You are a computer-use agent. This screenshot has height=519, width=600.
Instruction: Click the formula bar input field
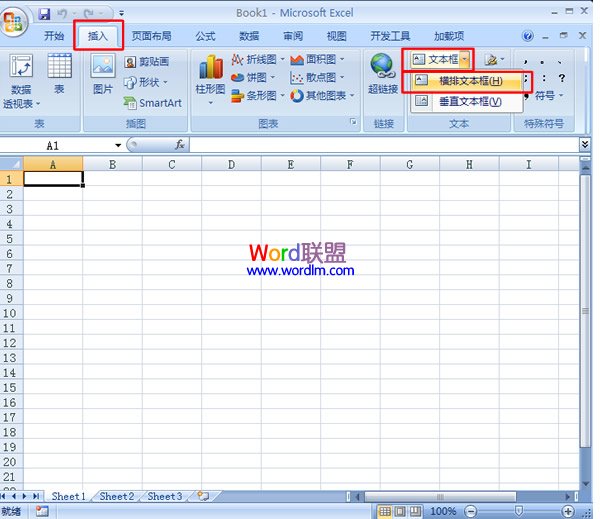click(x=384, y=145)
